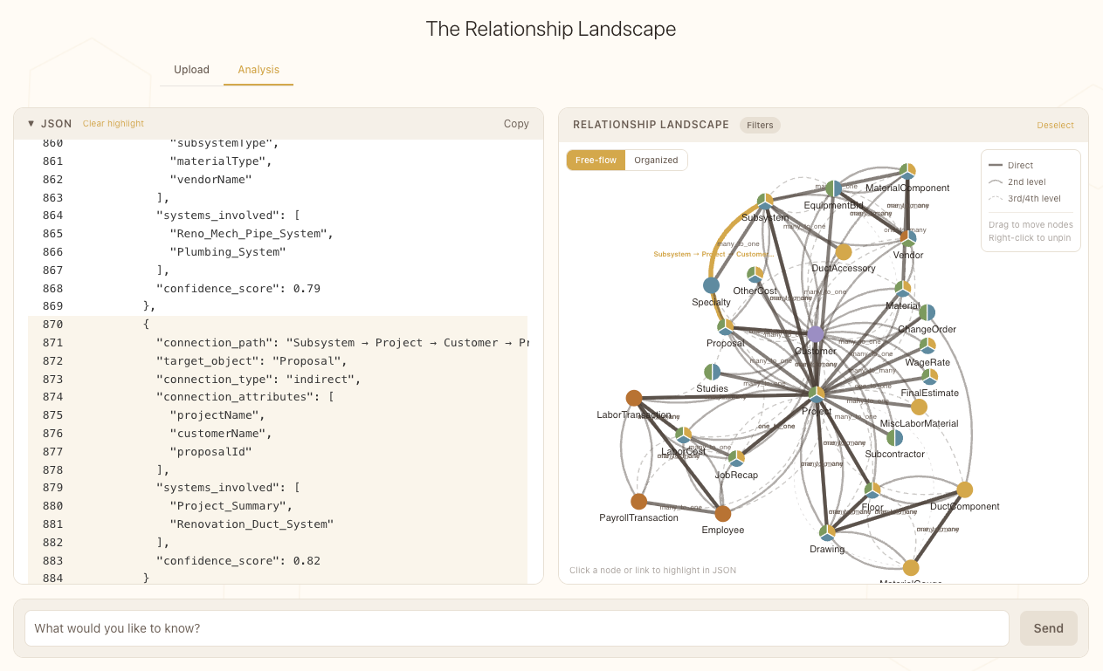Click Clear highlight link
This screenshot has height=672, width=1104.
(x=113, y=124)
